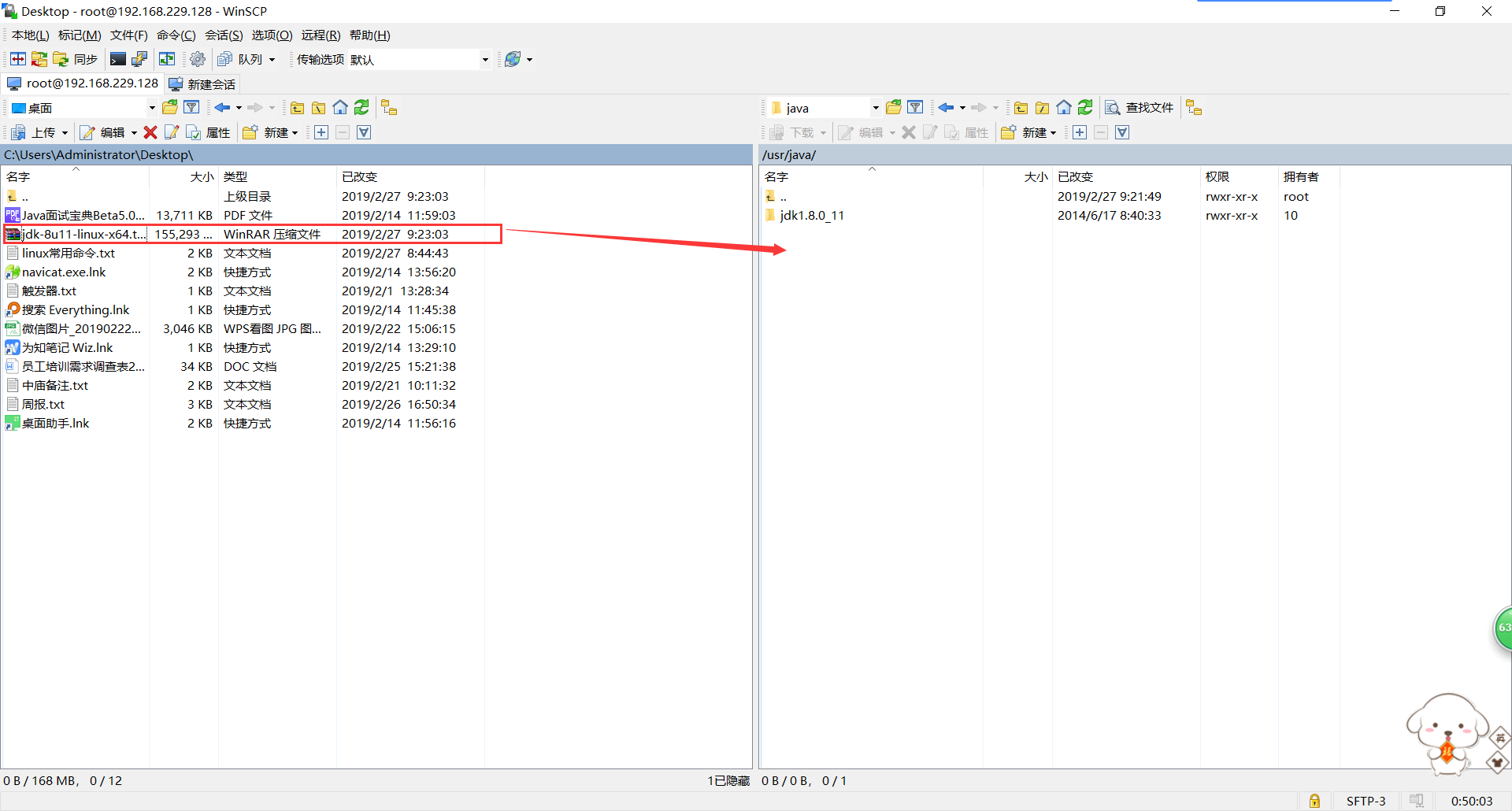Open the 本地(L) menu
1512x811 pixels.
[x=30, y=35]
